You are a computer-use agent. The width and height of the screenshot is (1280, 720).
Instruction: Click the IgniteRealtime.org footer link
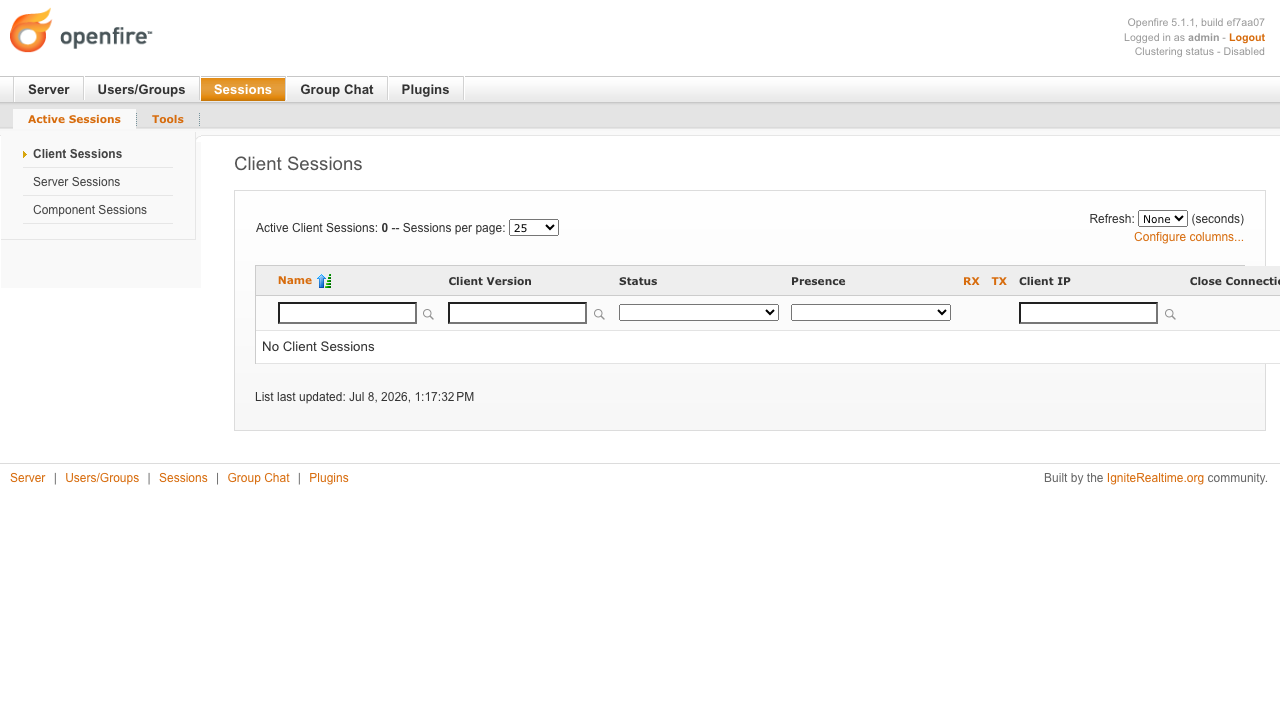[x=1155, y=478]
